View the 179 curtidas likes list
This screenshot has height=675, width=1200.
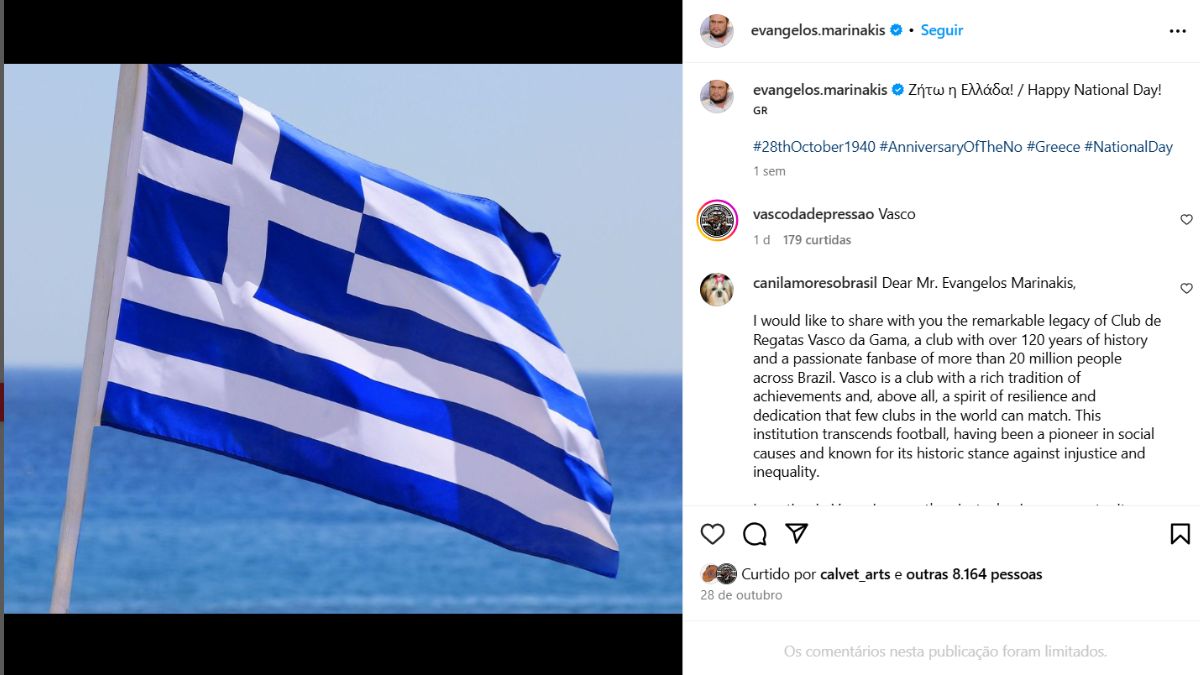(x=817, y=240)
